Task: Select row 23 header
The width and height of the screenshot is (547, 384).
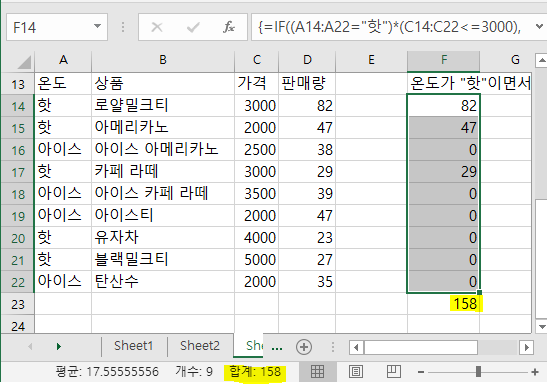Action: tap(18, 304)
